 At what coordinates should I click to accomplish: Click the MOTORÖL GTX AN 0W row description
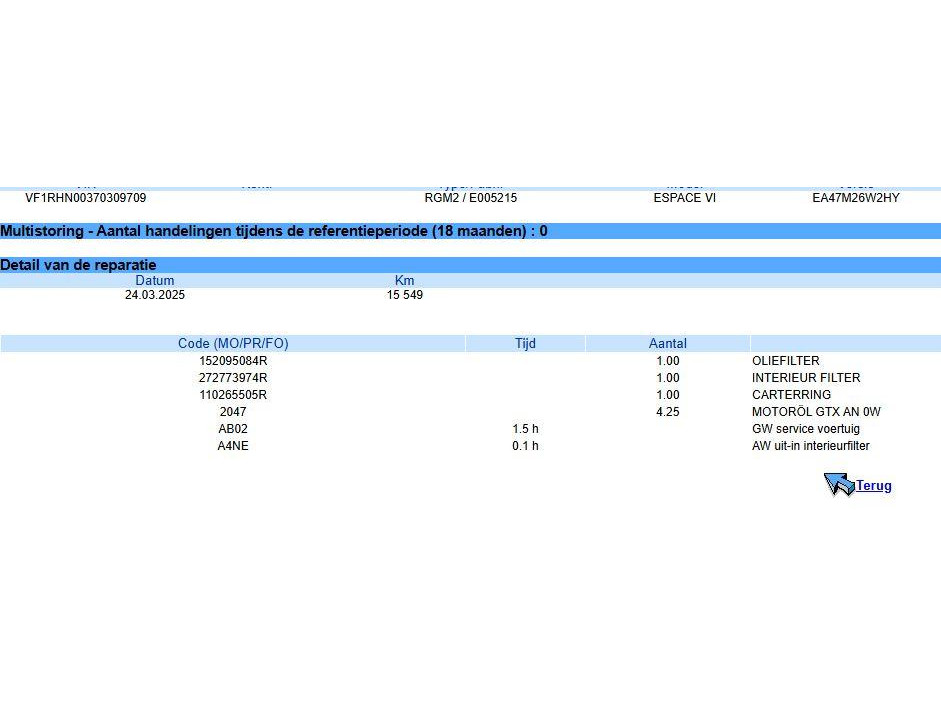[816, 412]
